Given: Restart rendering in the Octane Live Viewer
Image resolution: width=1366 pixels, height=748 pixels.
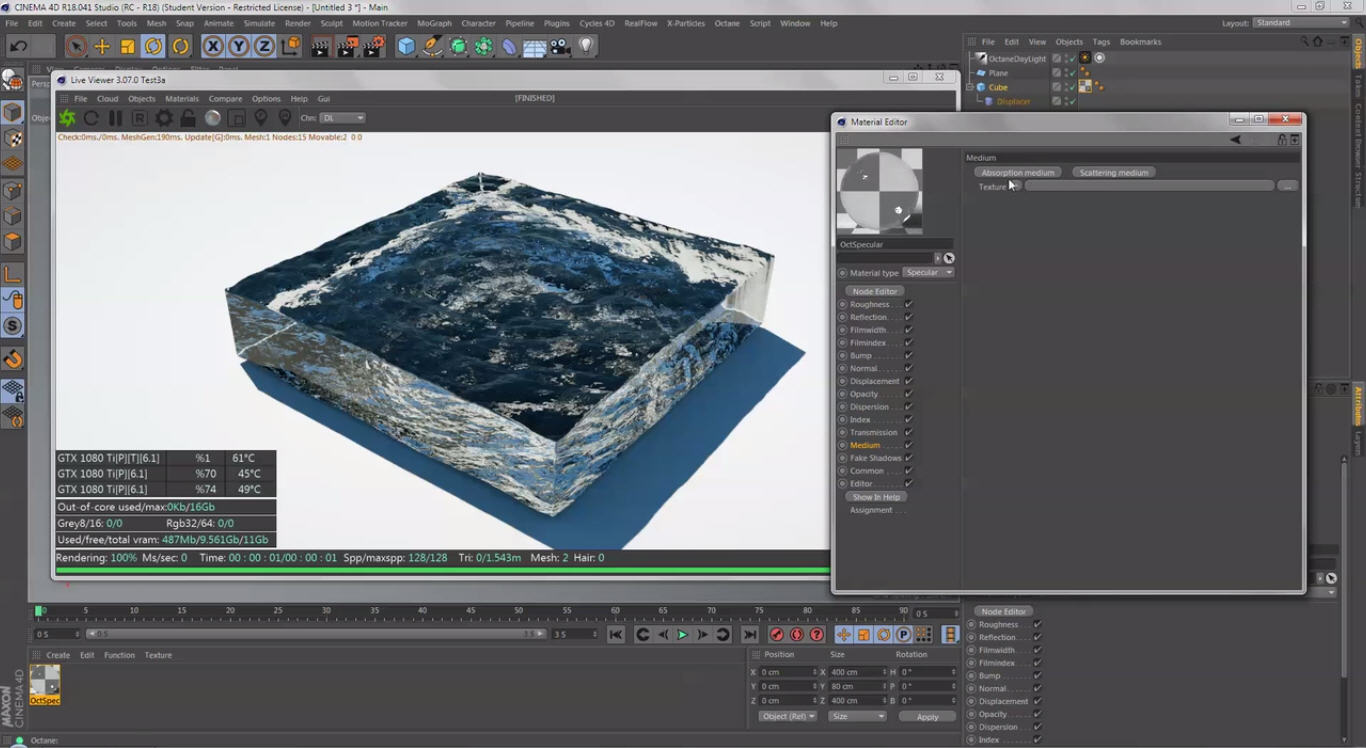Looking at the screenshot, I should pyautogui.click(x=92, y=118).
